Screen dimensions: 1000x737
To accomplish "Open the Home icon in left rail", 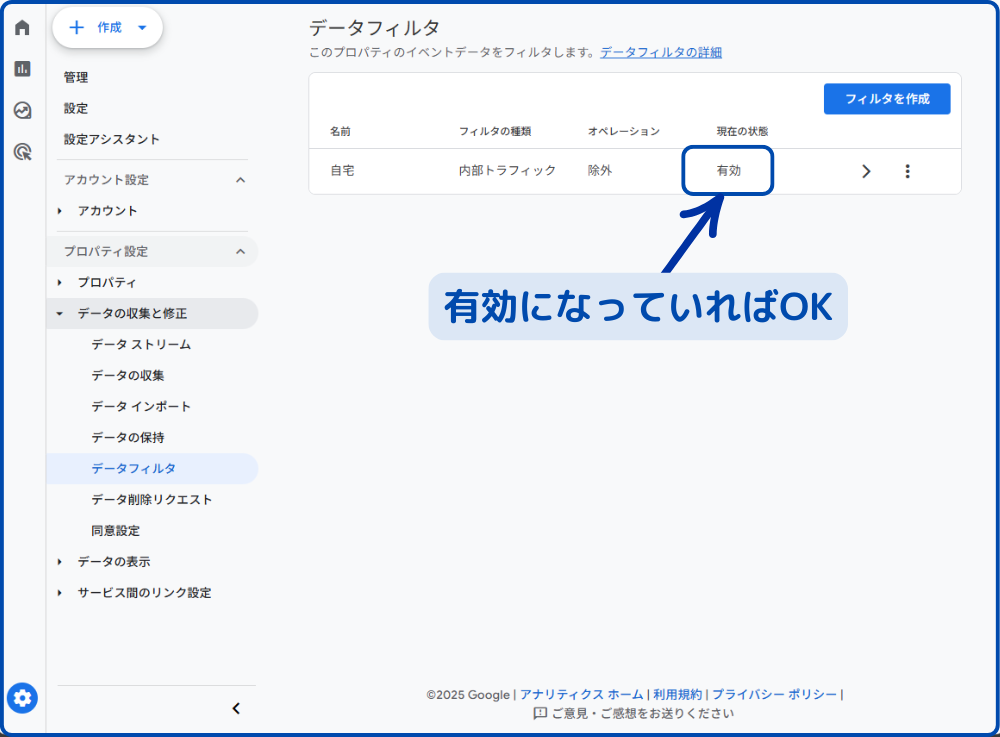I will [22, 28].
